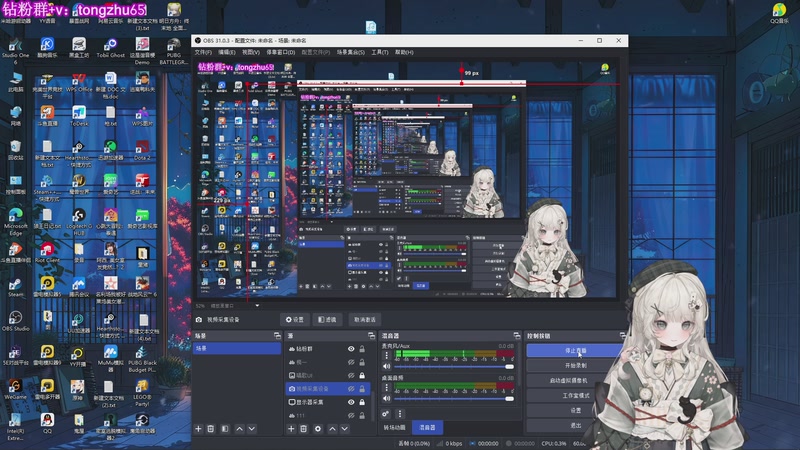The height and width of the screenshot is (450, 800).
Task: Toggle visibility eye for 111 source
Action: click(x=351, y=415)
